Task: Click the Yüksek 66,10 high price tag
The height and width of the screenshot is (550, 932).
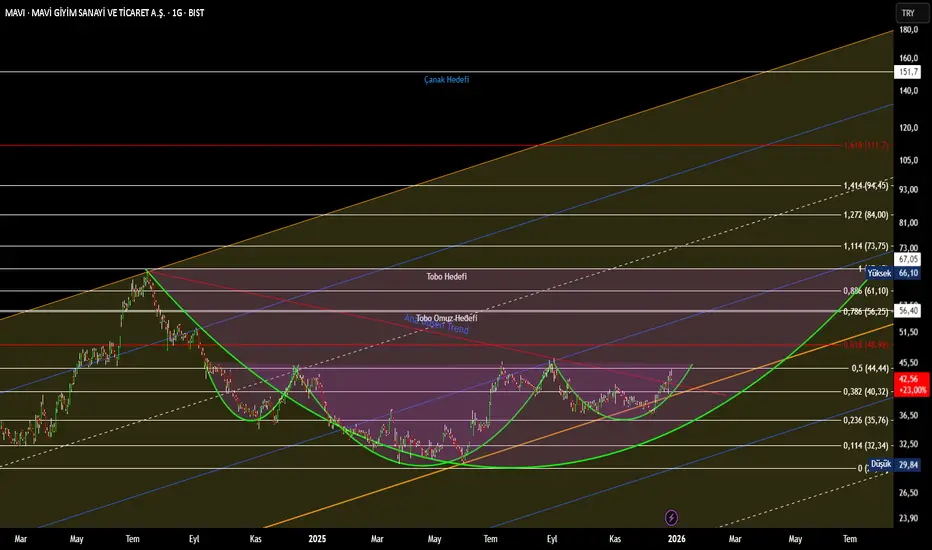Action: [893, 273]
